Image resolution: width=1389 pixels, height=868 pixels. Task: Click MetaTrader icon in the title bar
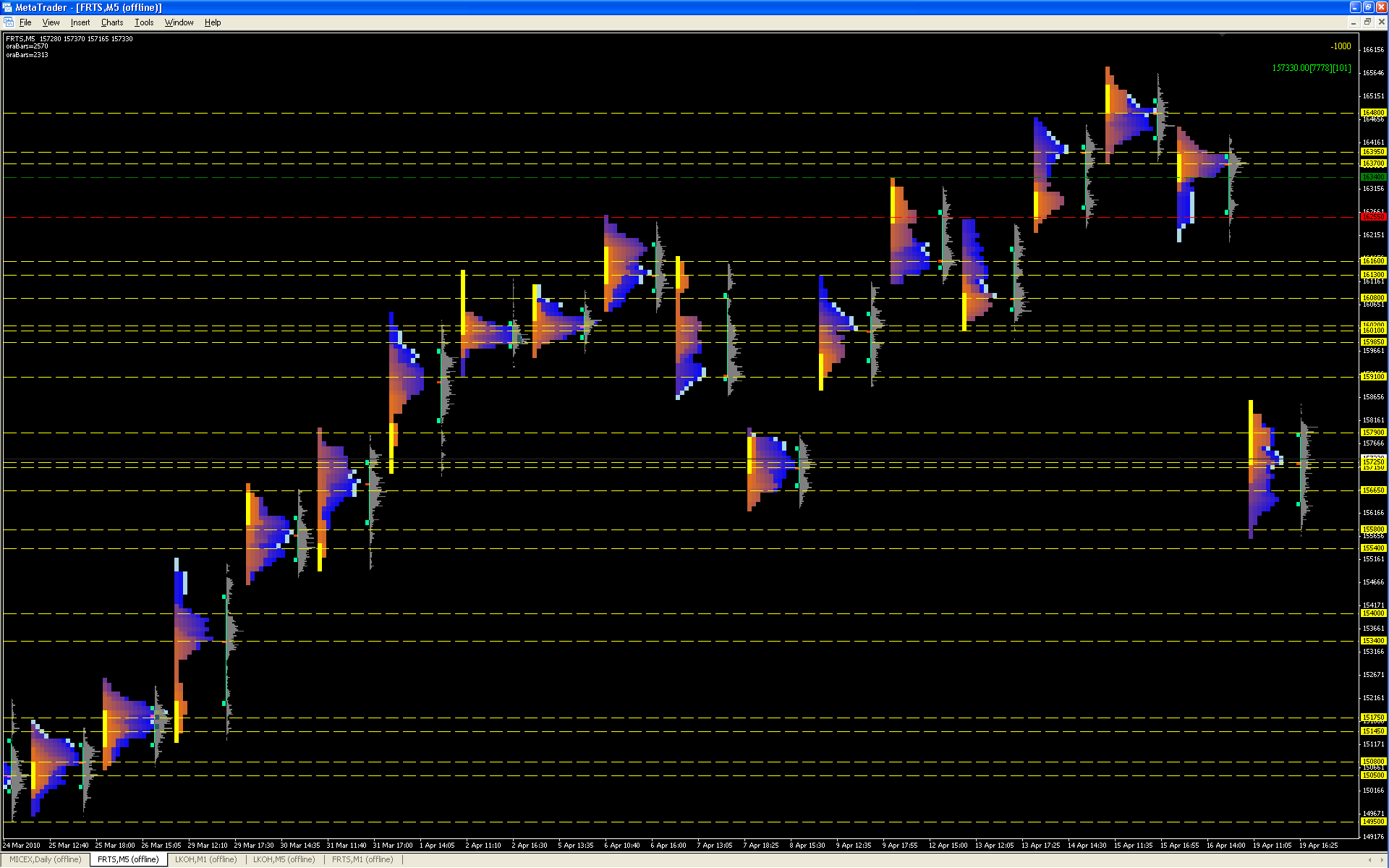tap(7, 7)
